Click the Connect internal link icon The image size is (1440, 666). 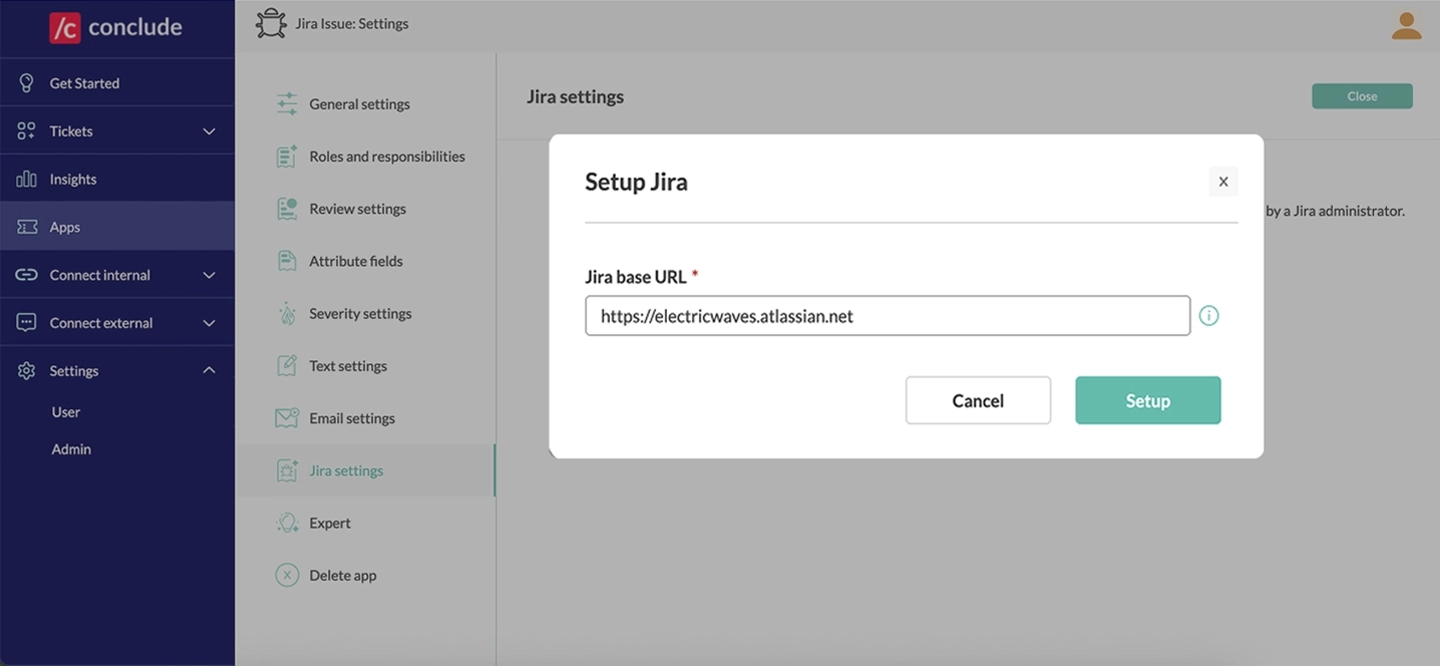(26, 275)
